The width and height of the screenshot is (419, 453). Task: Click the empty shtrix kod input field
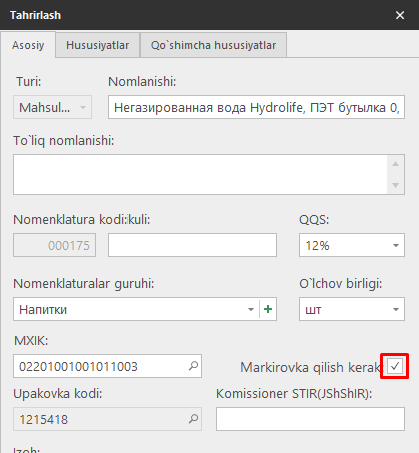pyautogui.click(x=192, y=245)
